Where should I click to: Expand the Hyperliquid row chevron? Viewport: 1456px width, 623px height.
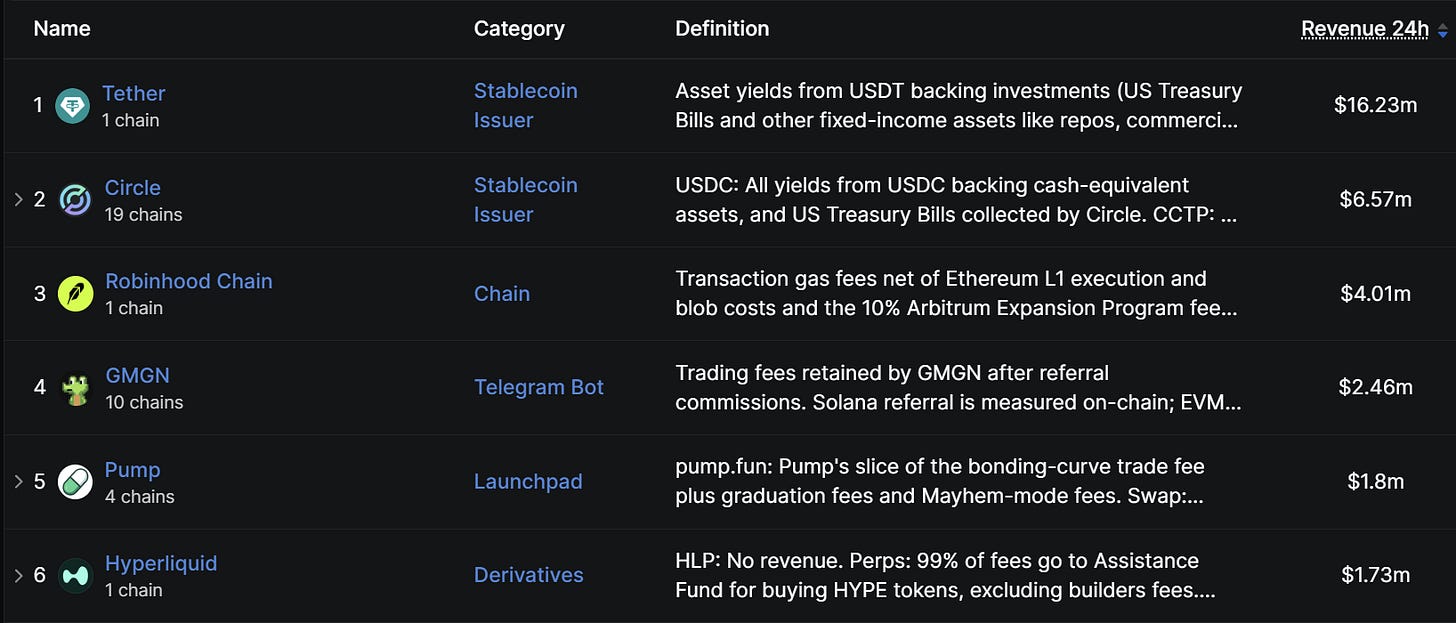(x=18, y=576)
